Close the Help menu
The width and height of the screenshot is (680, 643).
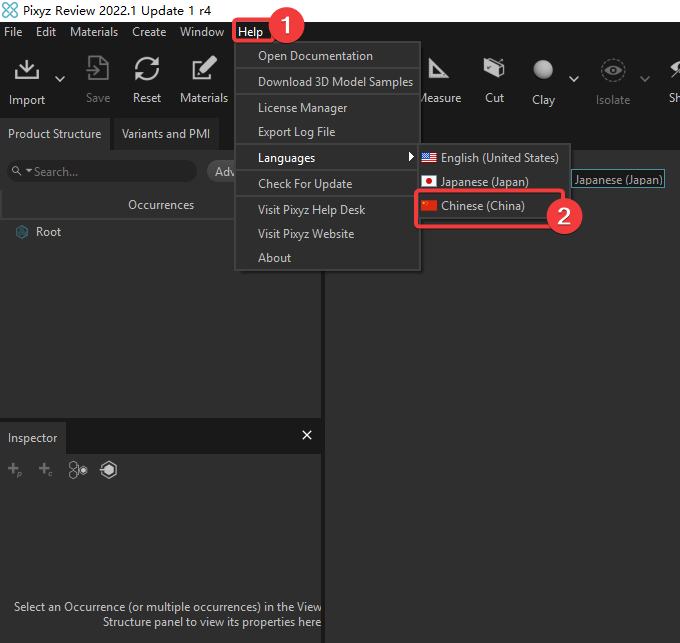point(251,32)
